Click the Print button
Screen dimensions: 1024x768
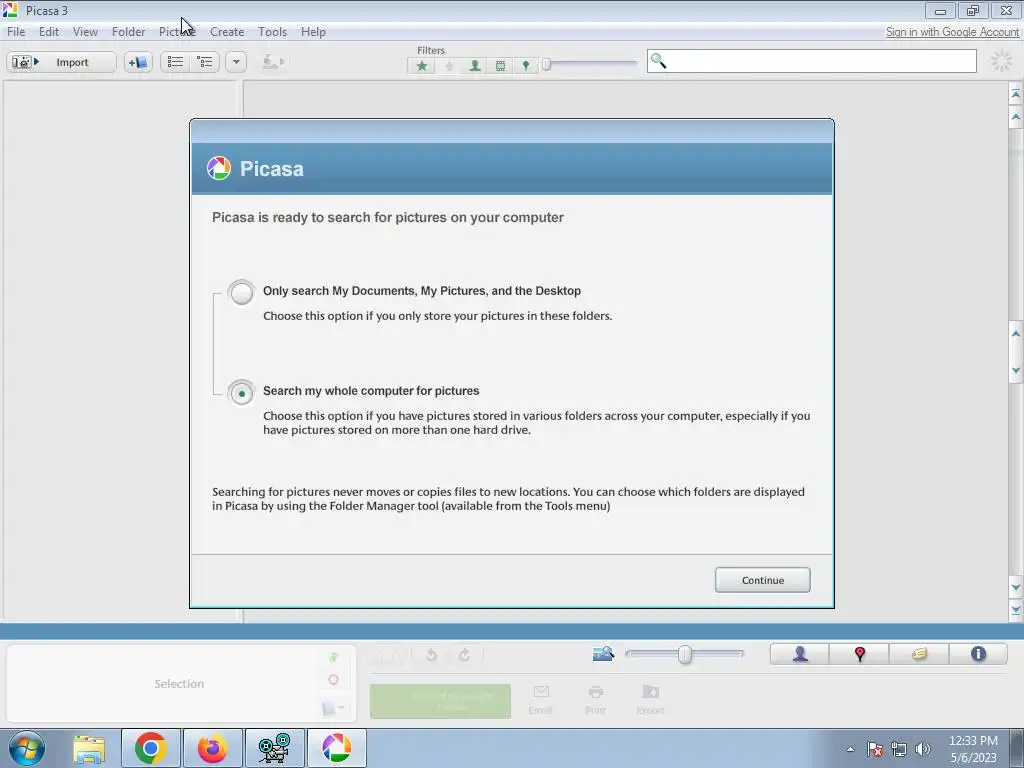[x=595, y=699]
